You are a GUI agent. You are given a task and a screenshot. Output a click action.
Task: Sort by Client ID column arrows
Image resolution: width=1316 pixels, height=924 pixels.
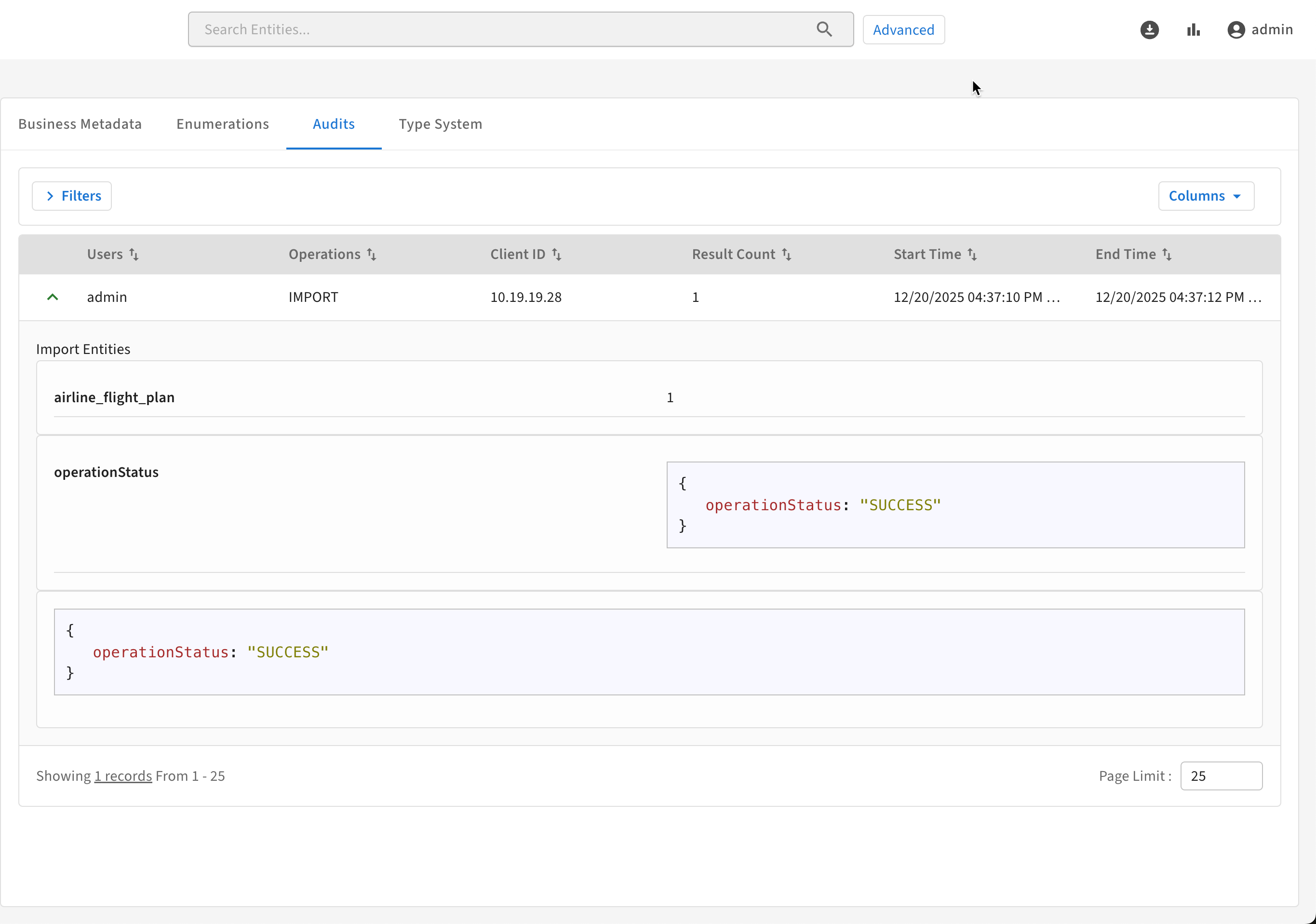557,254
